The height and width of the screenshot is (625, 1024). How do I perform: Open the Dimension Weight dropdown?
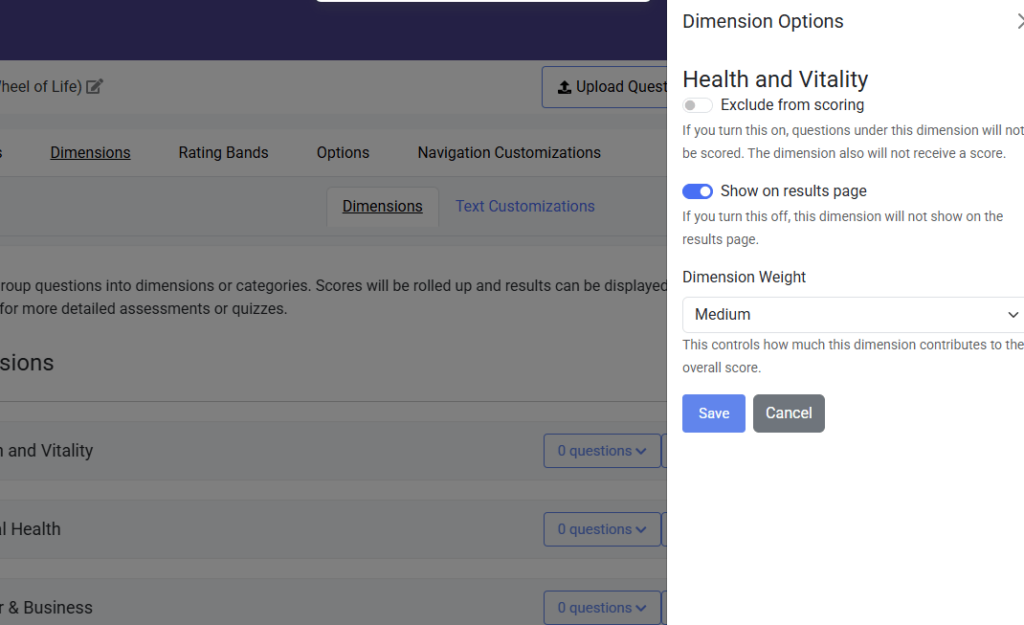tap(854, 314)
